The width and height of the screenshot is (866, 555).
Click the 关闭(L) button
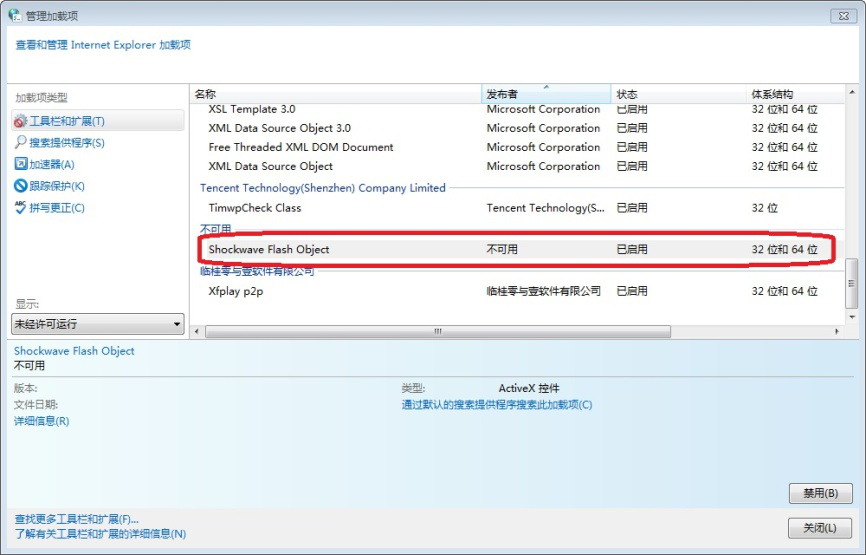click(820, 528)
